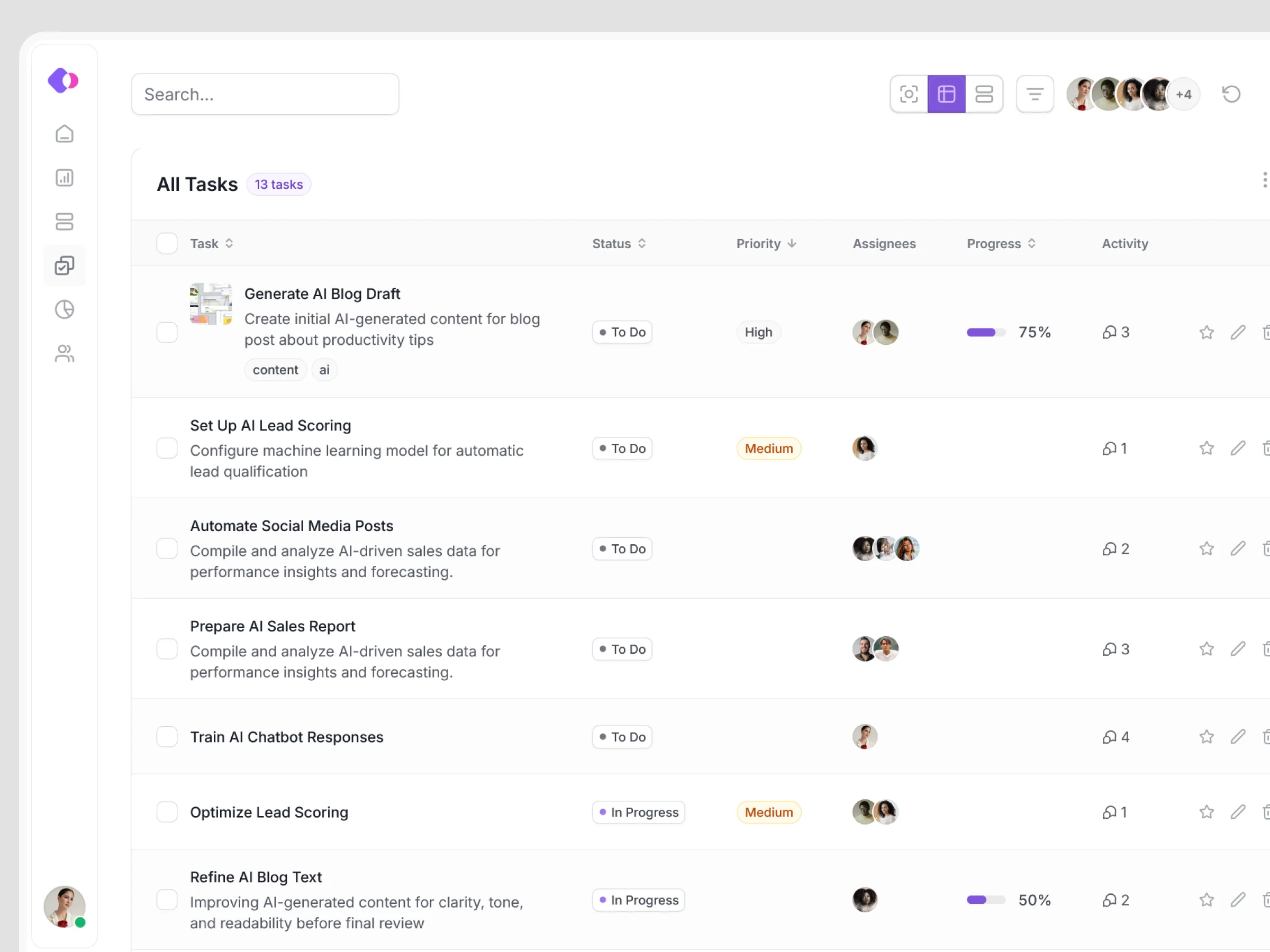Screen dimensions: 1270x952
Task: Open the bar chart analytics sidebar icon
Action: click(65, 178)
